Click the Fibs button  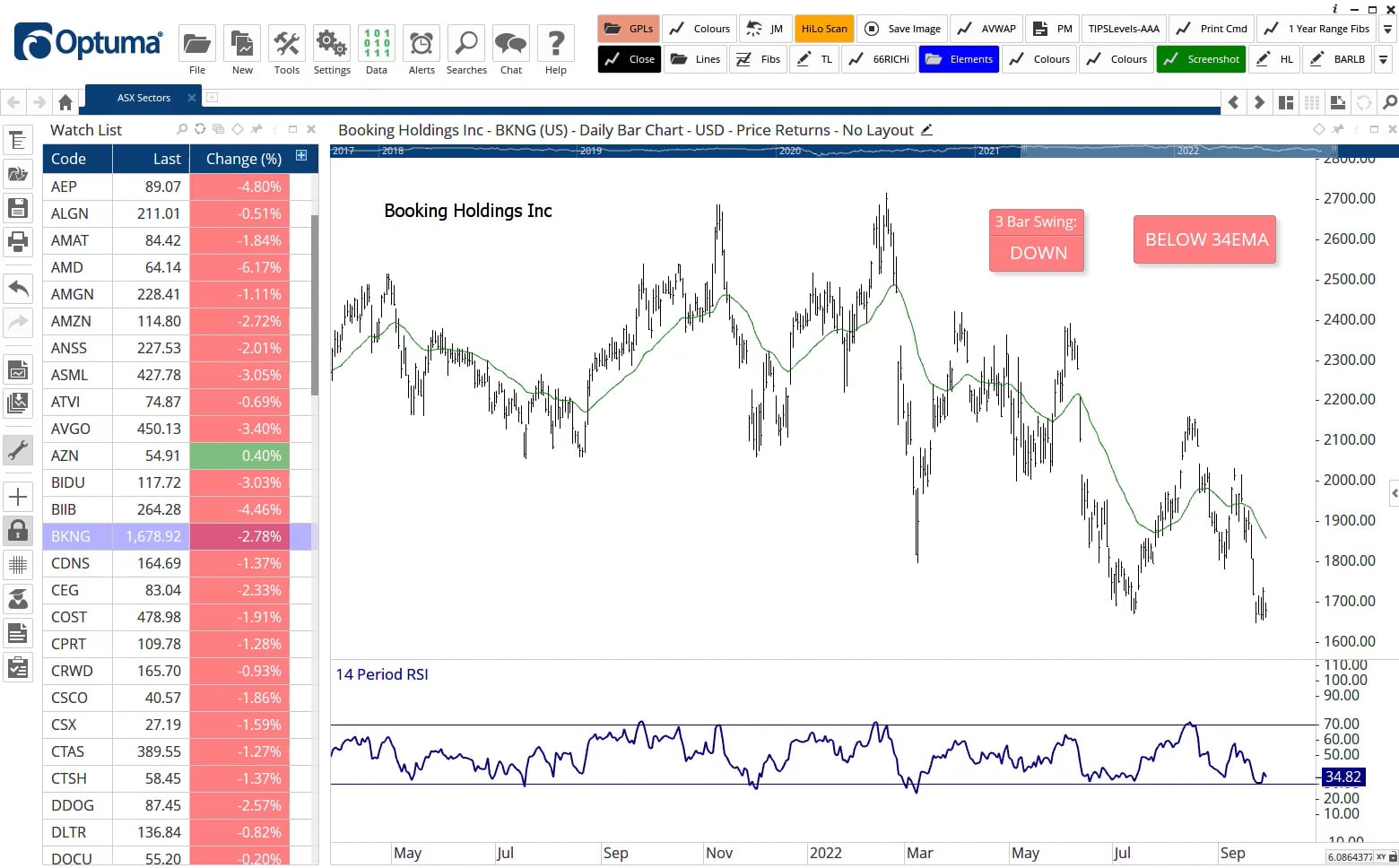(759, 59)
